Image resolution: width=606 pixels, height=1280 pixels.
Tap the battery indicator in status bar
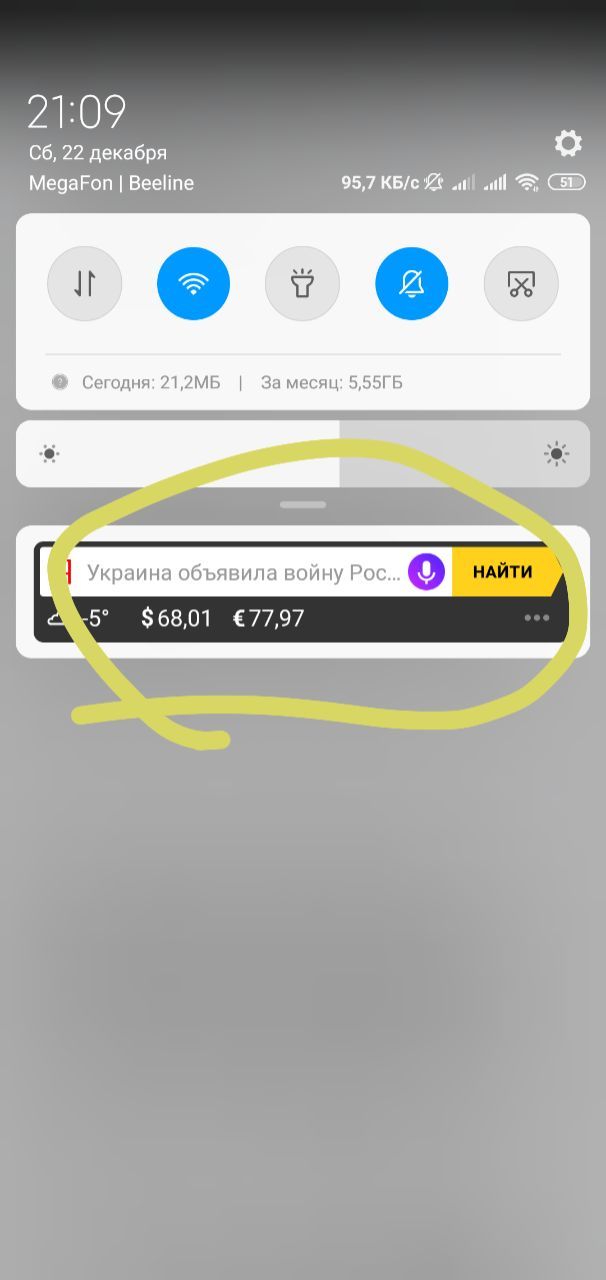pyautogui.click(x=566, y=182)
